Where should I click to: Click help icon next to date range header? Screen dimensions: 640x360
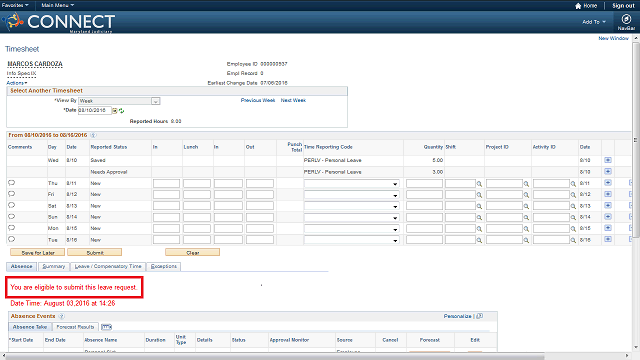pyautogui.click(x=93, y=135)
